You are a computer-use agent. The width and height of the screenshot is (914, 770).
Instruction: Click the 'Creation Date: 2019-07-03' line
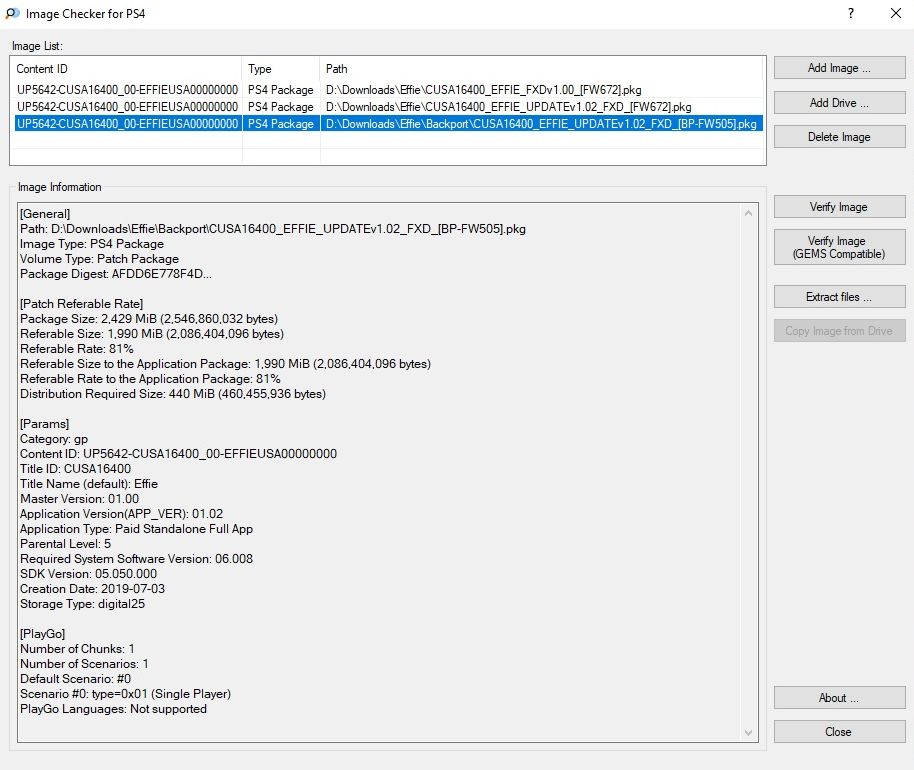click(92, 589)
